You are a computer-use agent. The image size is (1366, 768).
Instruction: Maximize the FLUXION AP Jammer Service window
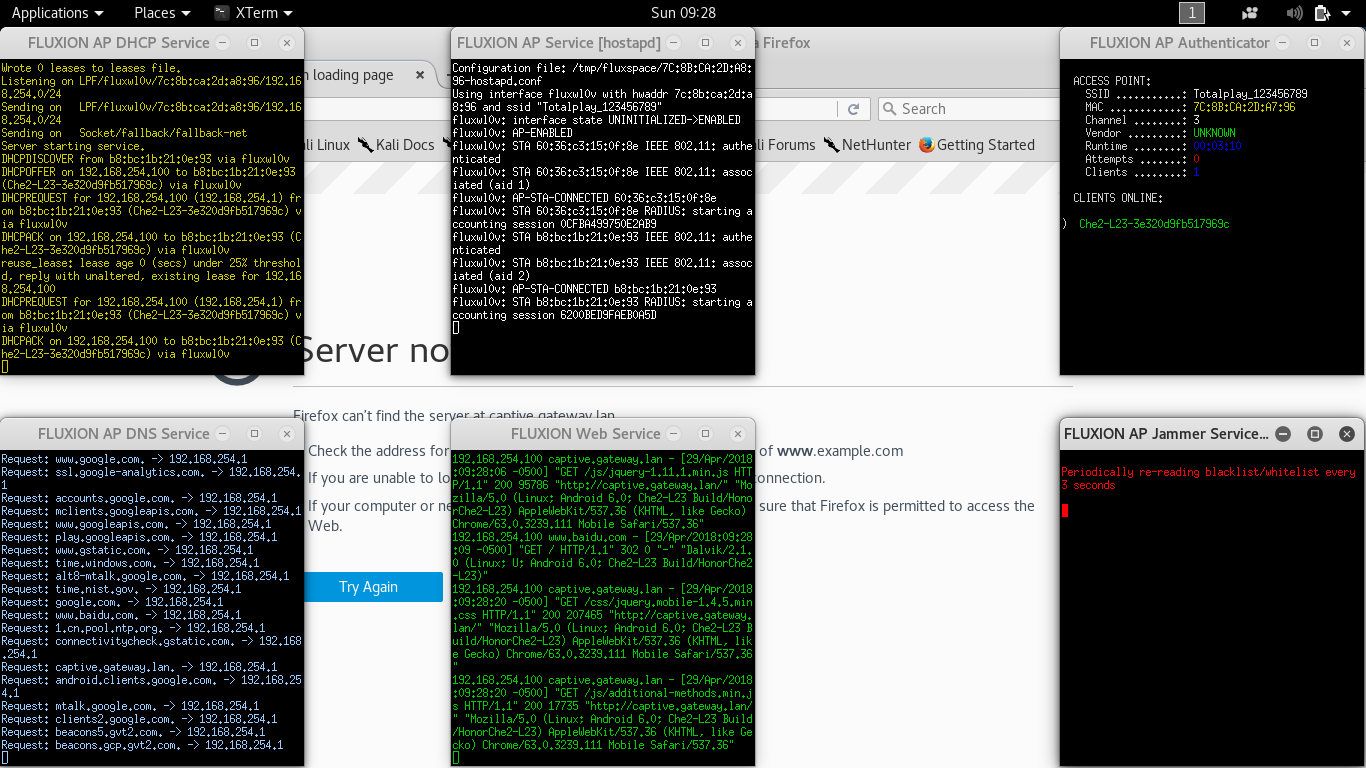(1315, 434)
